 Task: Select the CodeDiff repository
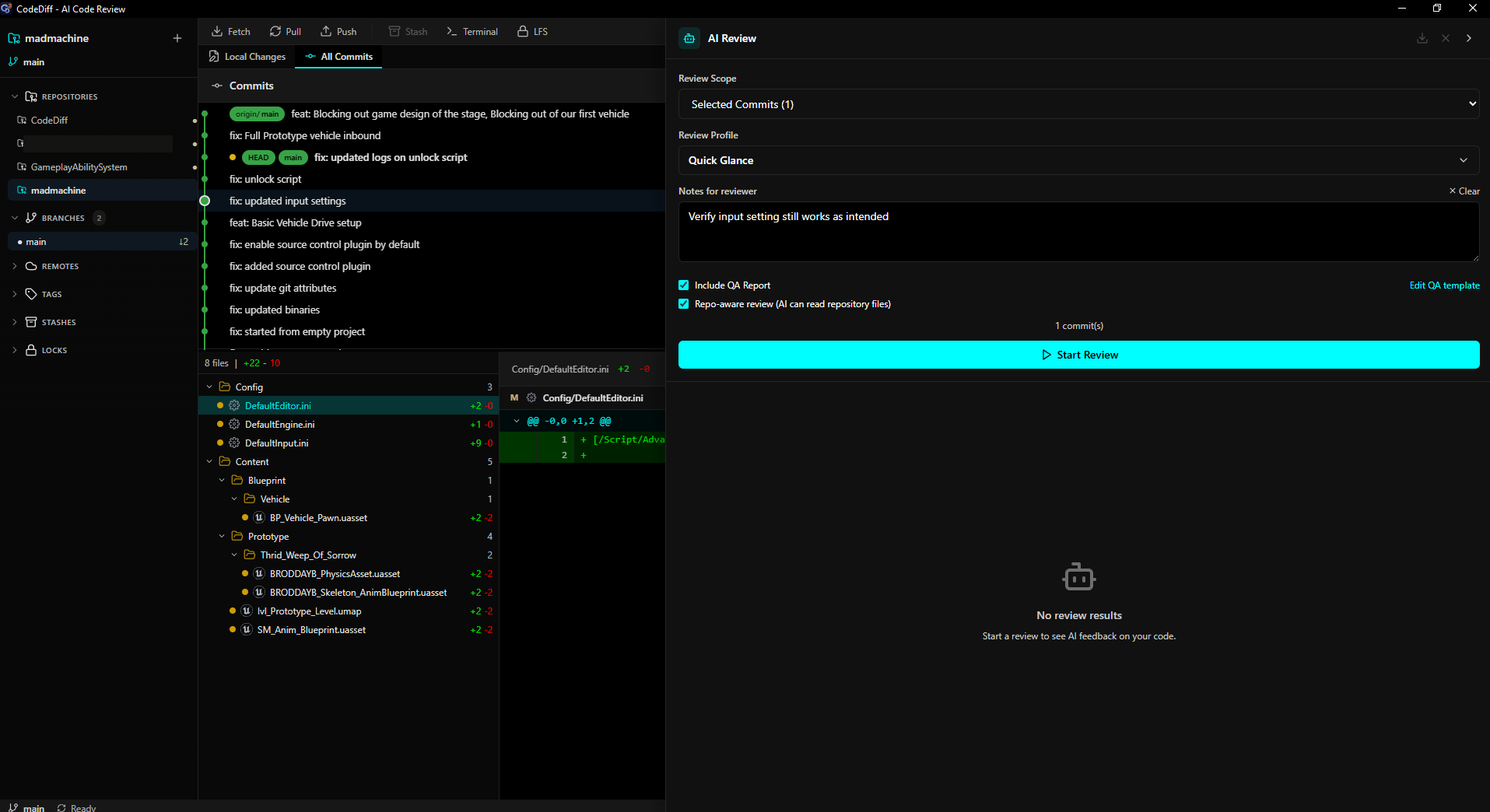102,121
